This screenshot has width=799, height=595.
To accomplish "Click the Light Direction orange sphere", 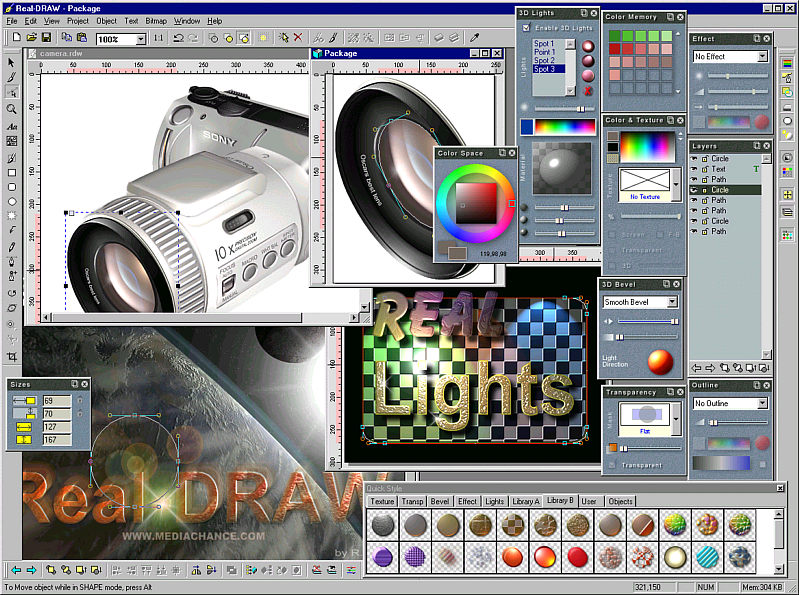I will (660, 362).
